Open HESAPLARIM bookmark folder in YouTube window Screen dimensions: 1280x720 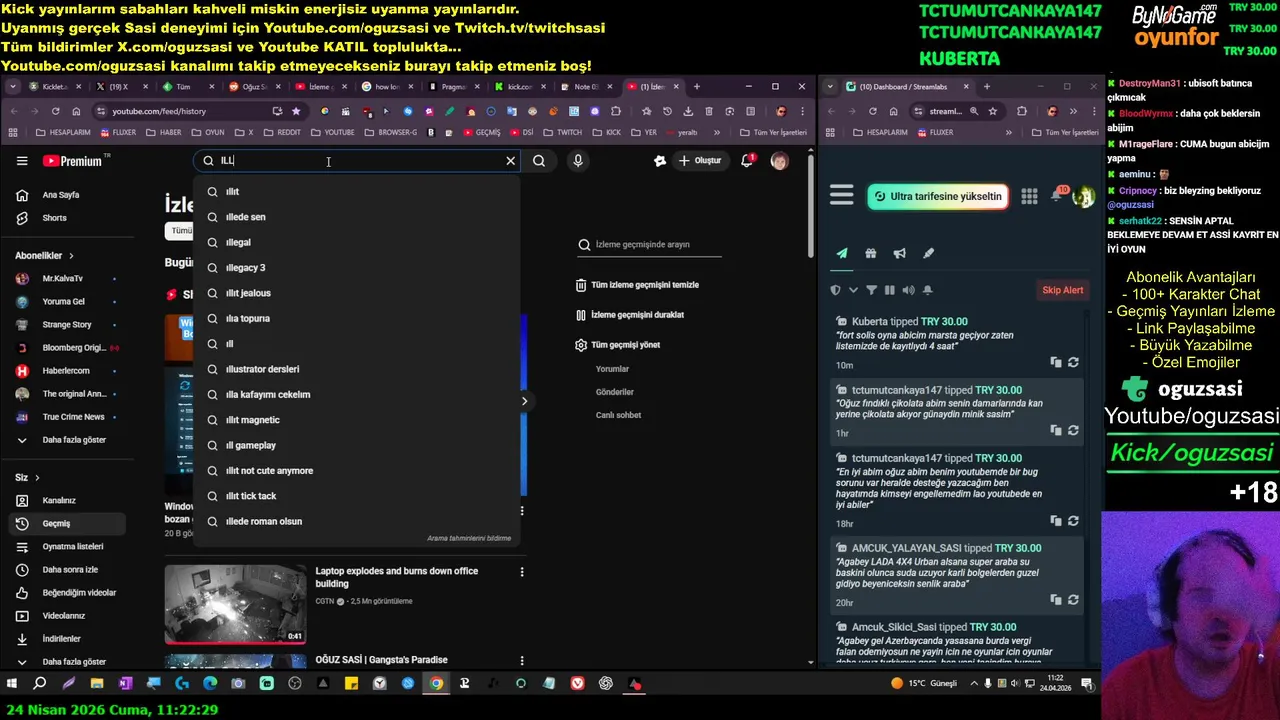(62, 132)
